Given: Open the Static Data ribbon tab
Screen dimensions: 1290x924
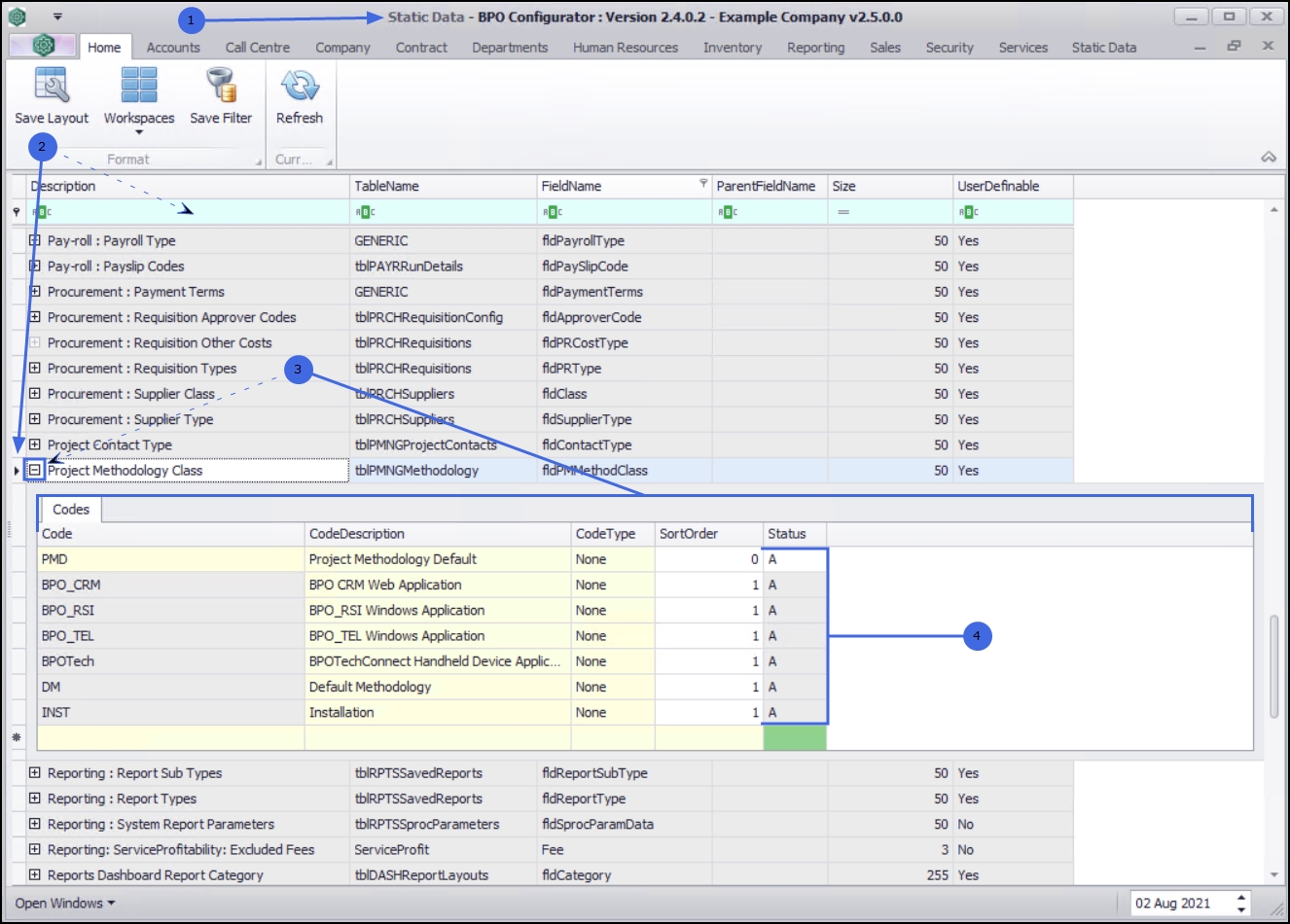Looking at the screenshot, I should [1103, 47].
